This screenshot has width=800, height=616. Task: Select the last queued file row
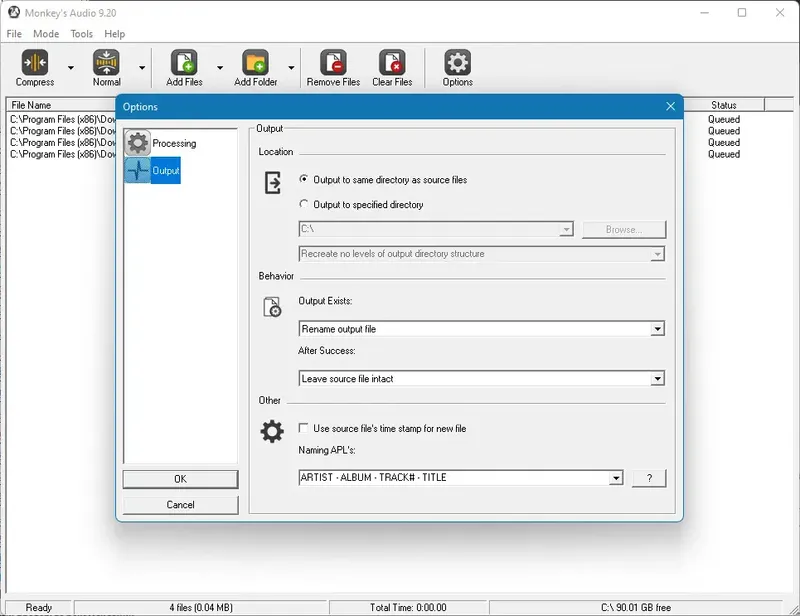(x=62, y=154)
